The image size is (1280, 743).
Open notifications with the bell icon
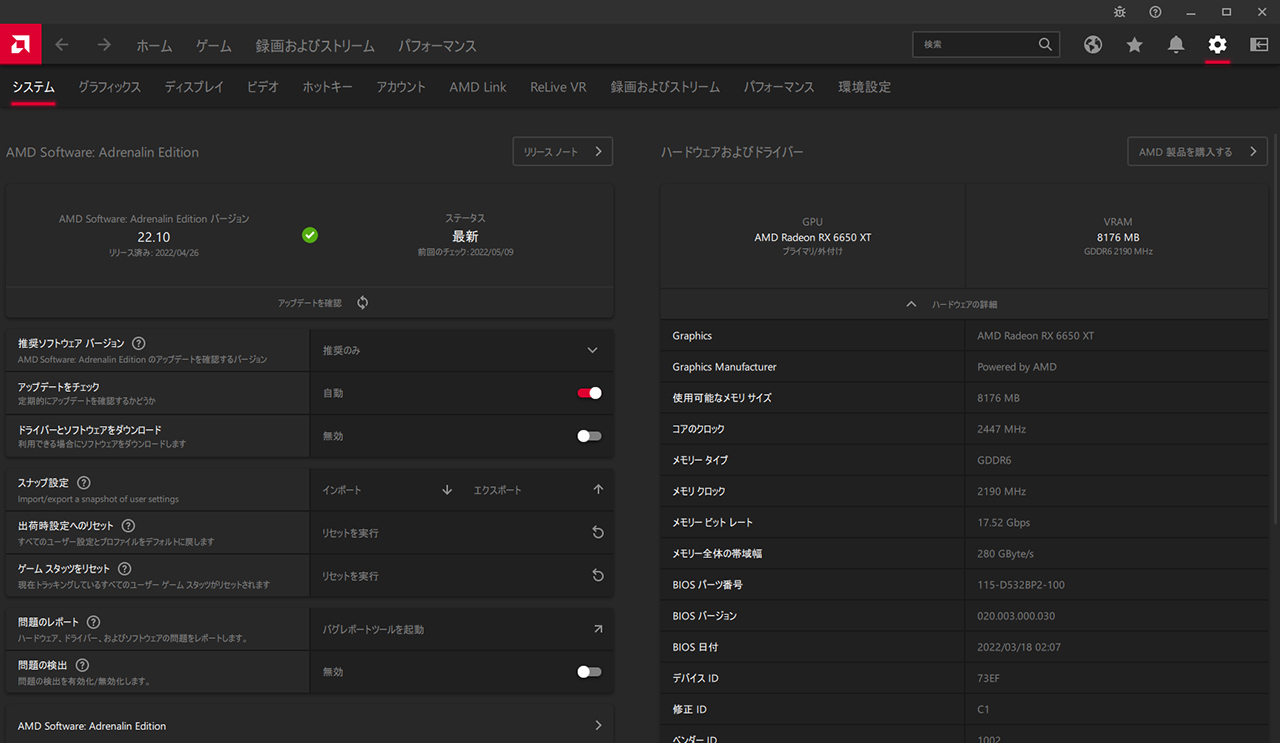pyautogui.click(x=1176, y=45)
